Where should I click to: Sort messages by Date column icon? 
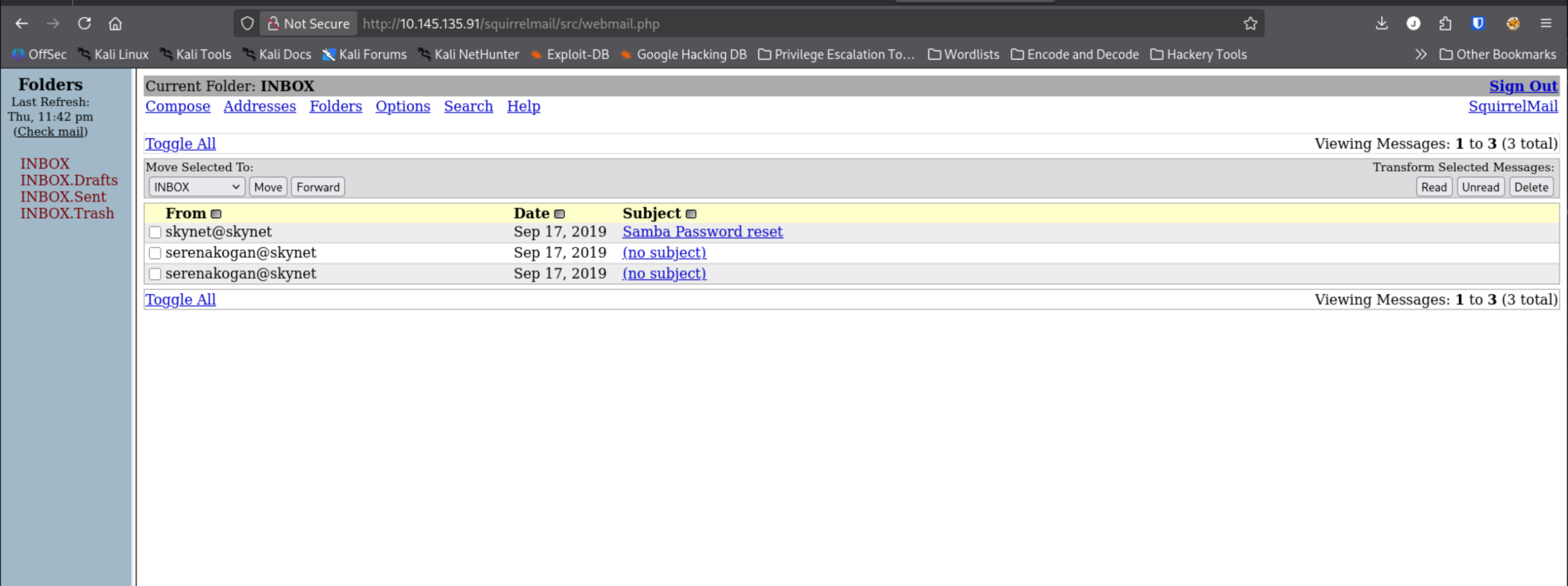[559, 214]
